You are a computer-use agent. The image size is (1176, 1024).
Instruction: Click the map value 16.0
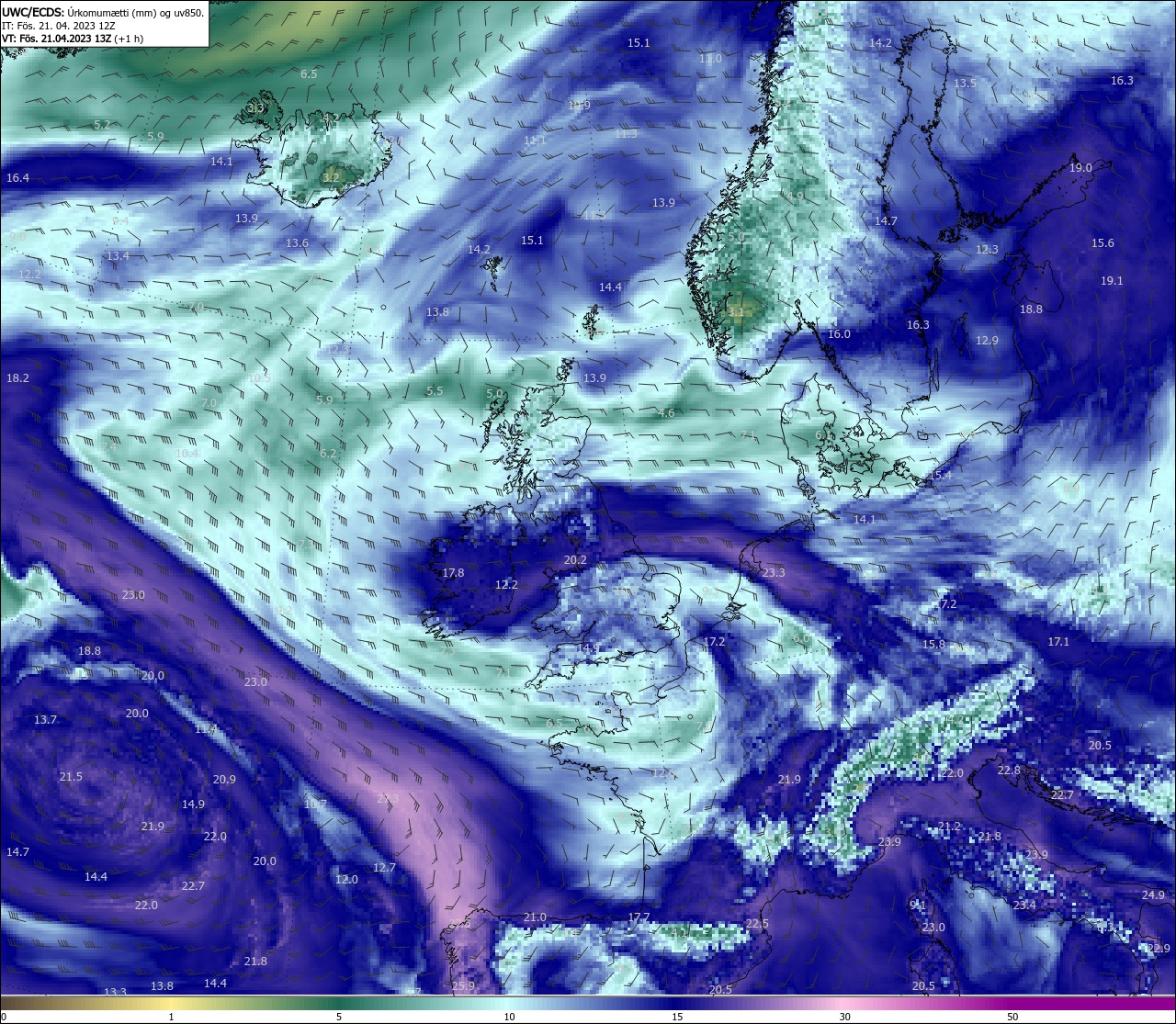pos(839,333)
